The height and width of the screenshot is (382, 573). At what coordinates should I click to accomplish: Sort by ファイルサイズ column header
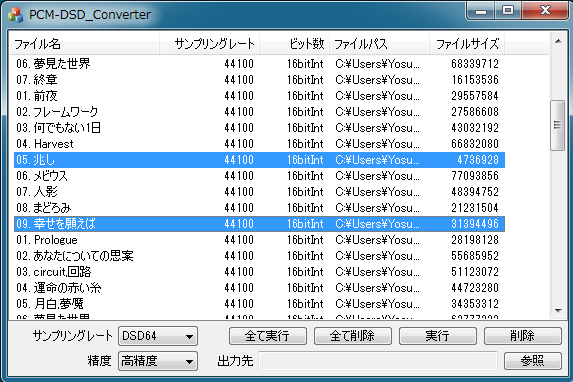467,44
